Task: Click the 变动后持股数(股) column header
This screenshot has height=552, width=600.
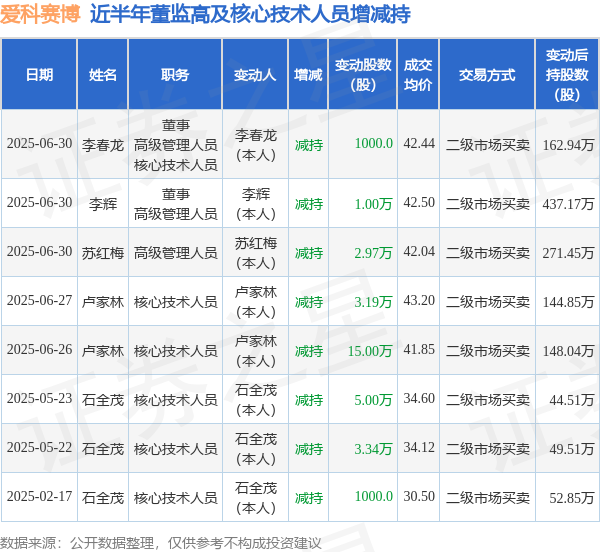Action: (x=567, y=75)
